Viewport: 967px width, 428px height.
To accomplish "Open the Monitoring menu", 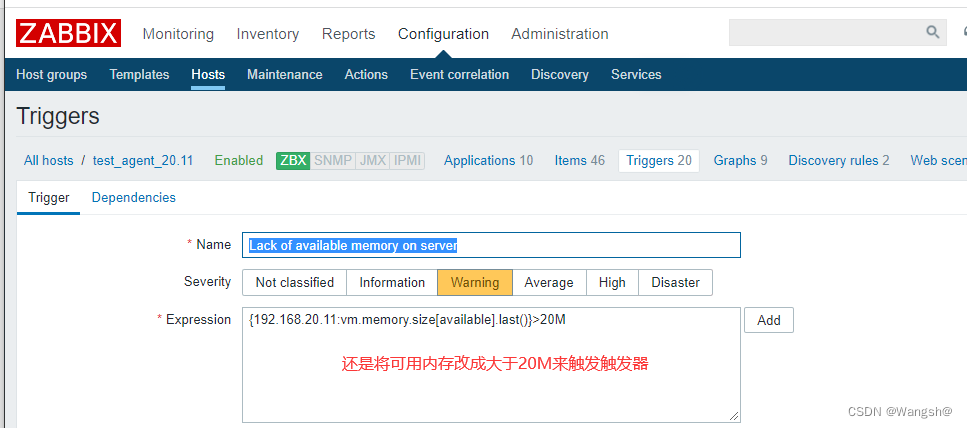I will pos(178,34).
